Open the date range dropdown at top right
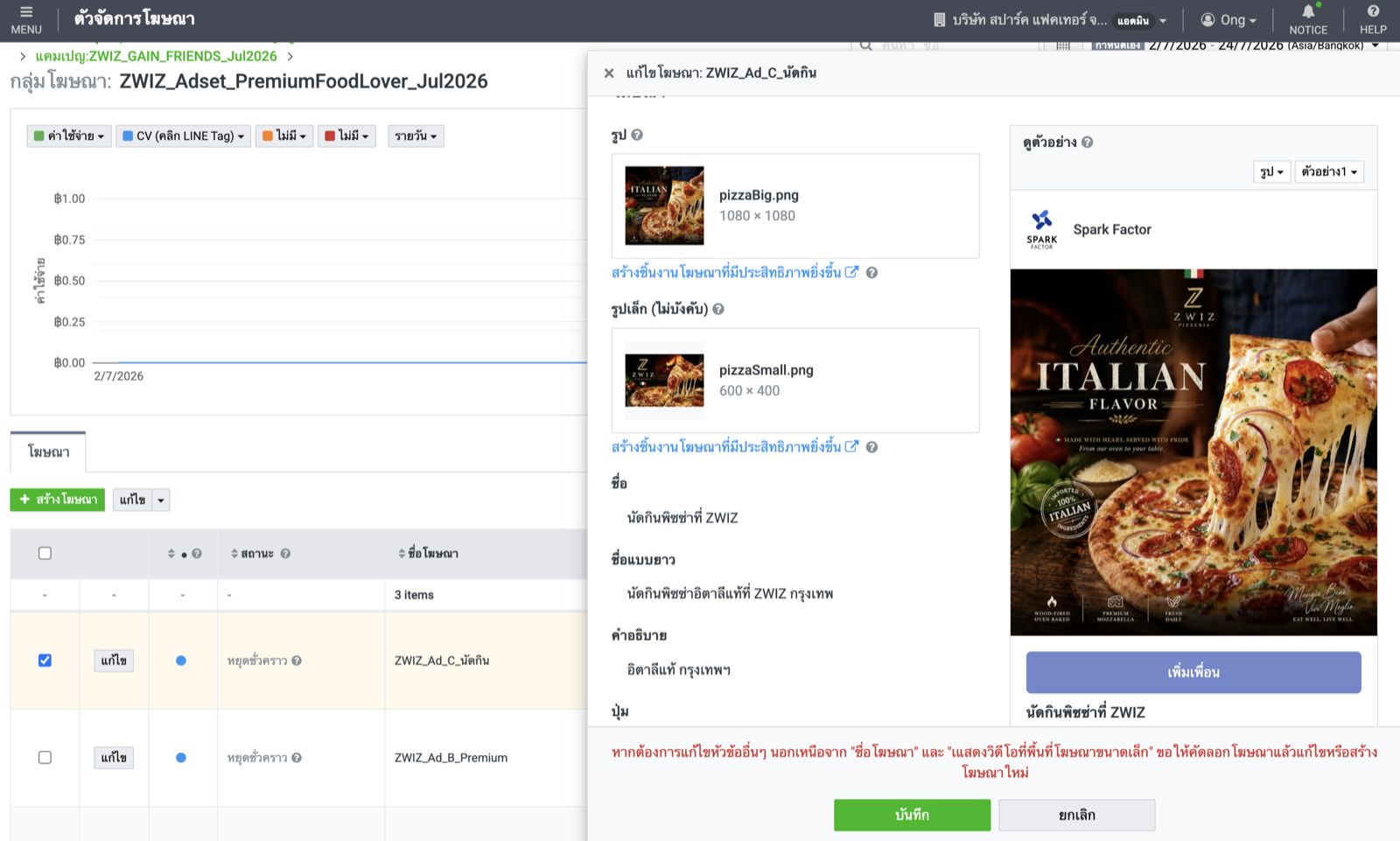The width and height of the screenshot is (1400, 841). [1375, 46]
